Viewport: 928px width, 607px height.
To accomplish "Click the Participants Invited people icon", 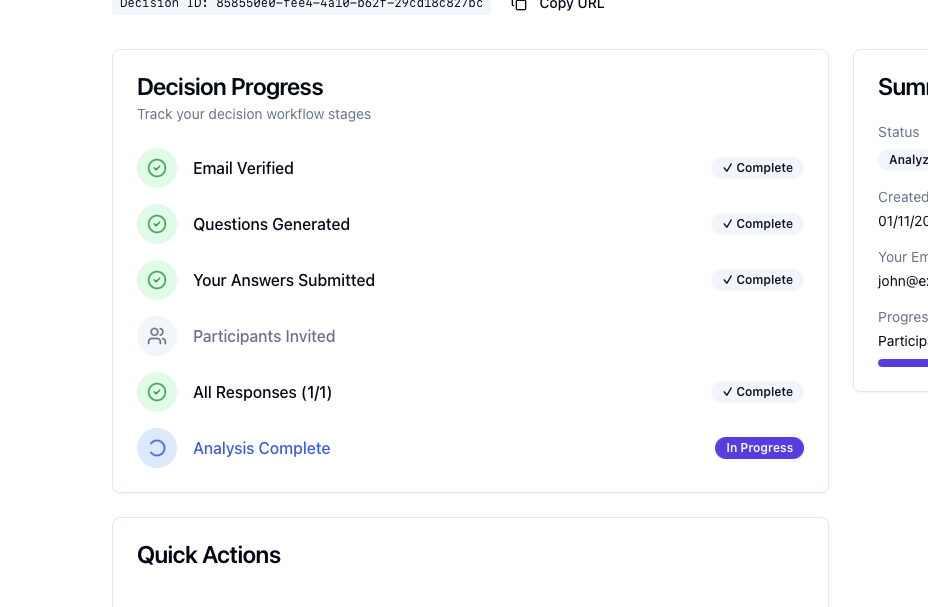I will 157,336.
